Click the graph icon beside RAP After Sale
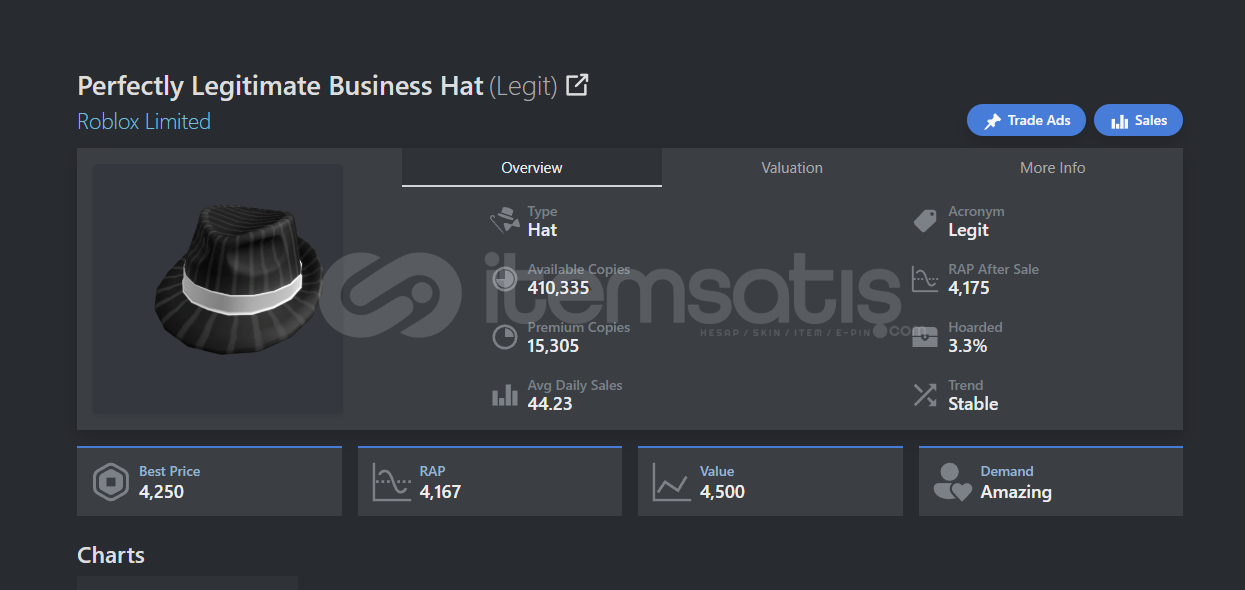The height and width of the screenshot is (590, 1245). (926, 278)
